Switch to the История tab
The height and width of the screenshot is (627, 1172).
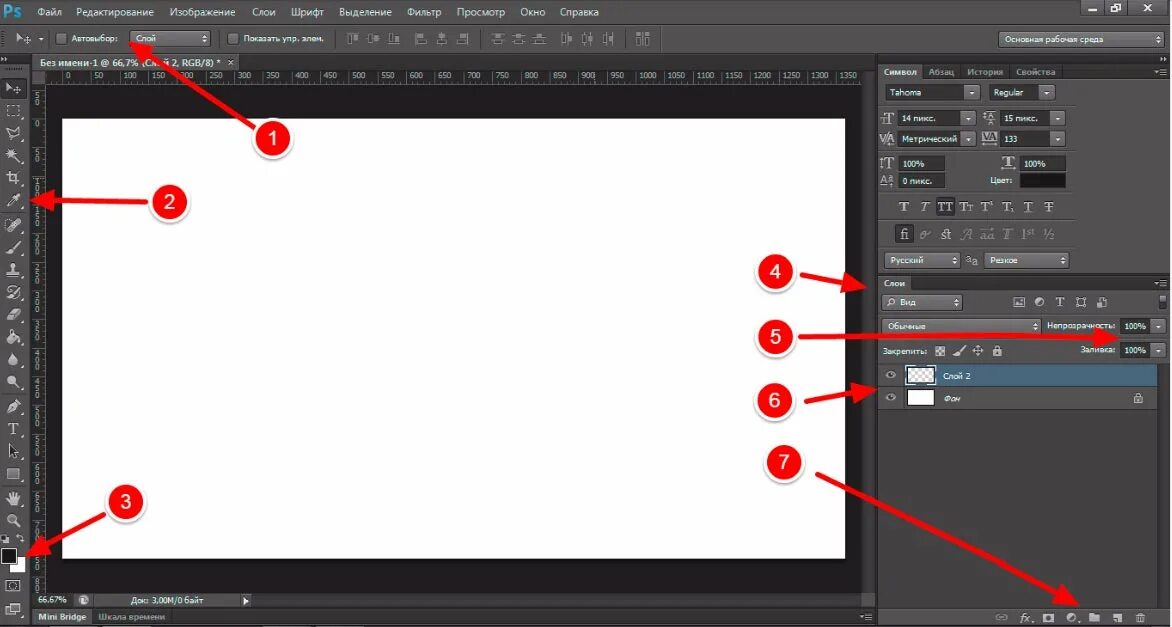tap(984, 72)
